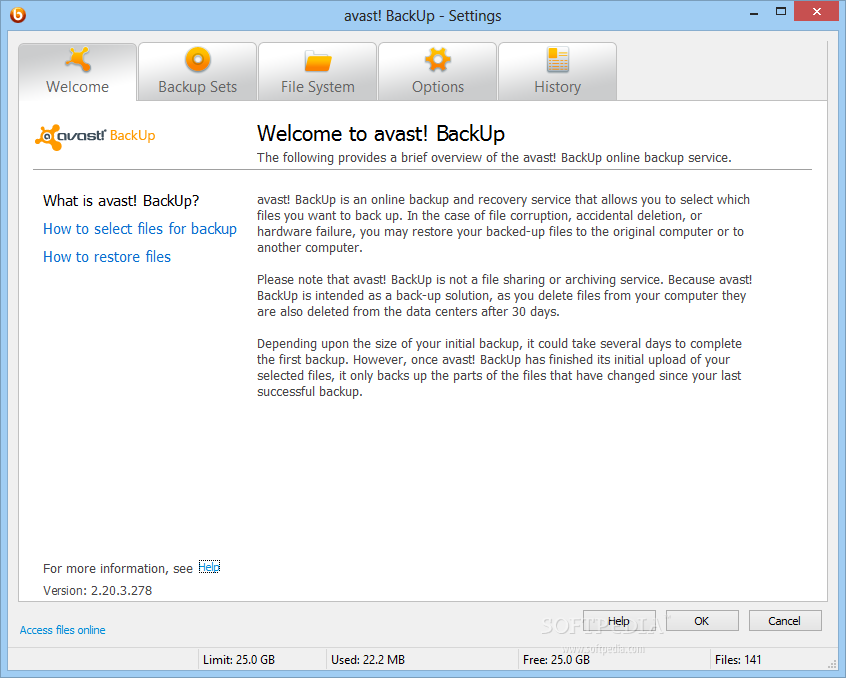Click the orange gear Options icon

[x=438, y=59]
